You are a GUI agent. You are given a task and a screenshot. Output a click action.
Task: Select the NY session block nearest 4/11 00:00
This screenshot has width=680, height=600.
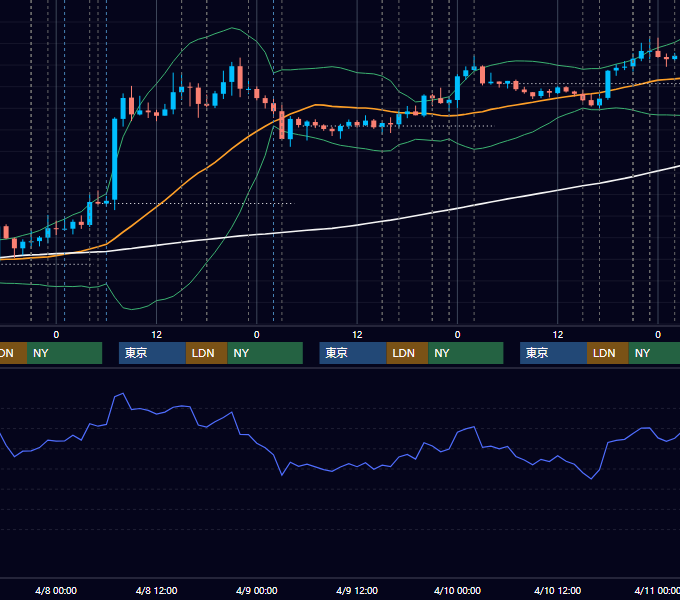tap(654, 353)
